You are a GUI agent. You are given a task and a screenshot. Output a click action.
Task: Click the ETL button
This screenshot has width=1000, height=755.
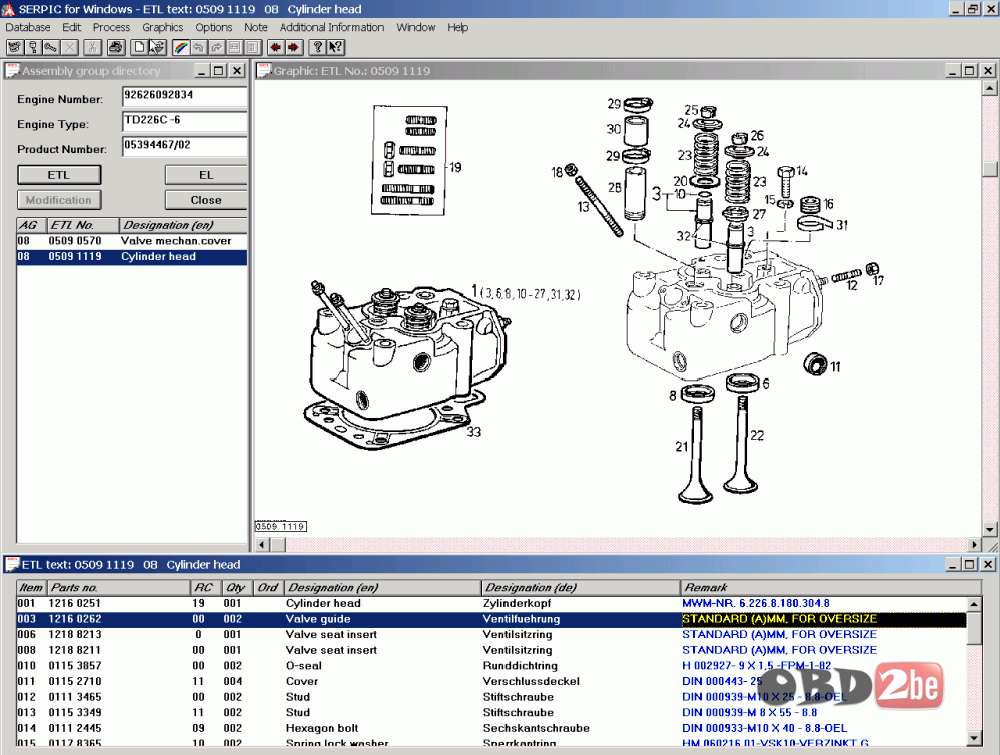pyautogui.click(x=59, y=175)
